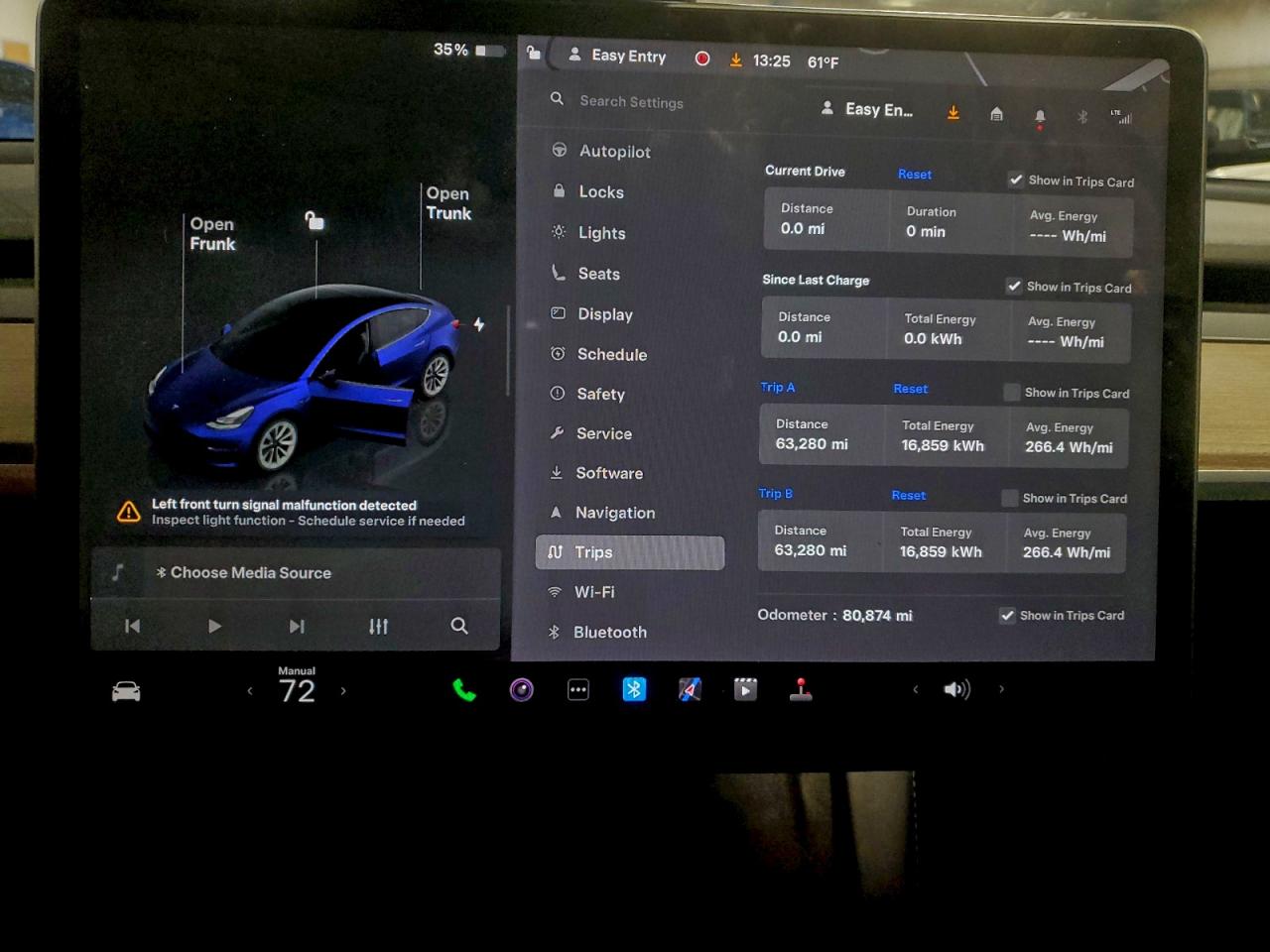Image resolution: width=1270 pixels, height=952 pixels.
Task: Mute audio using the speaker icon
Action: point(956,689)
